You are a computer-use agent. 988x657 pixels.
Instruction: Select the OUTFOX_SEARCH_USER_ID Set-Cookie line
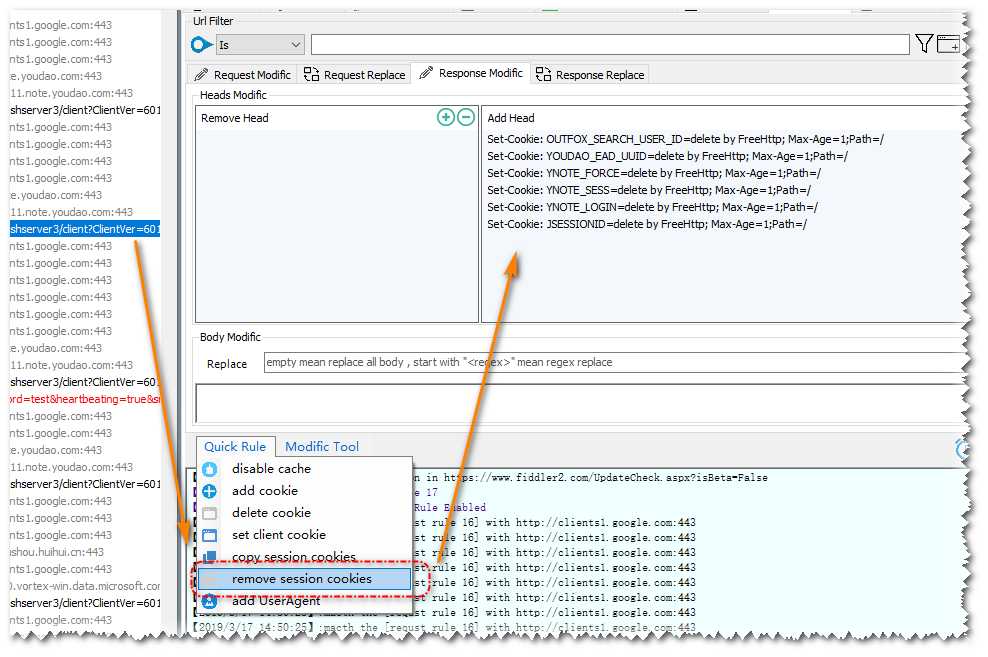tap(685, 139)
